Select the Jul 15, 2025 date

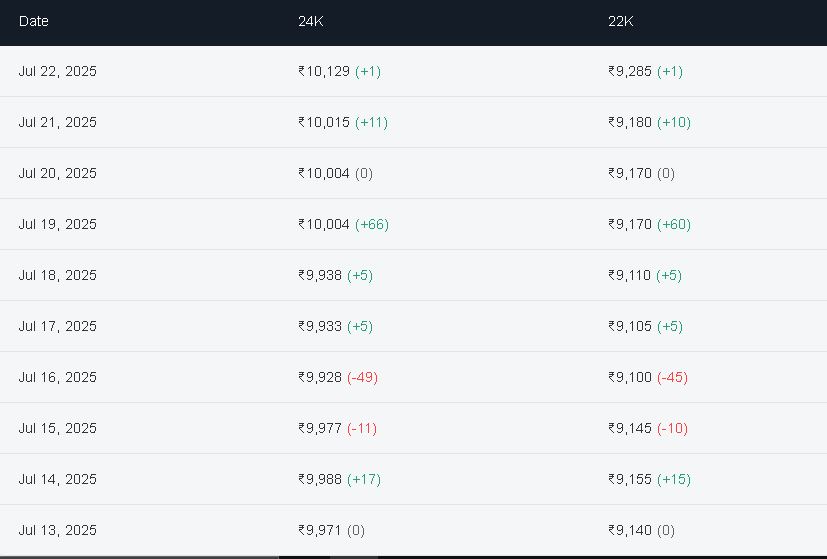click(57, 429)
